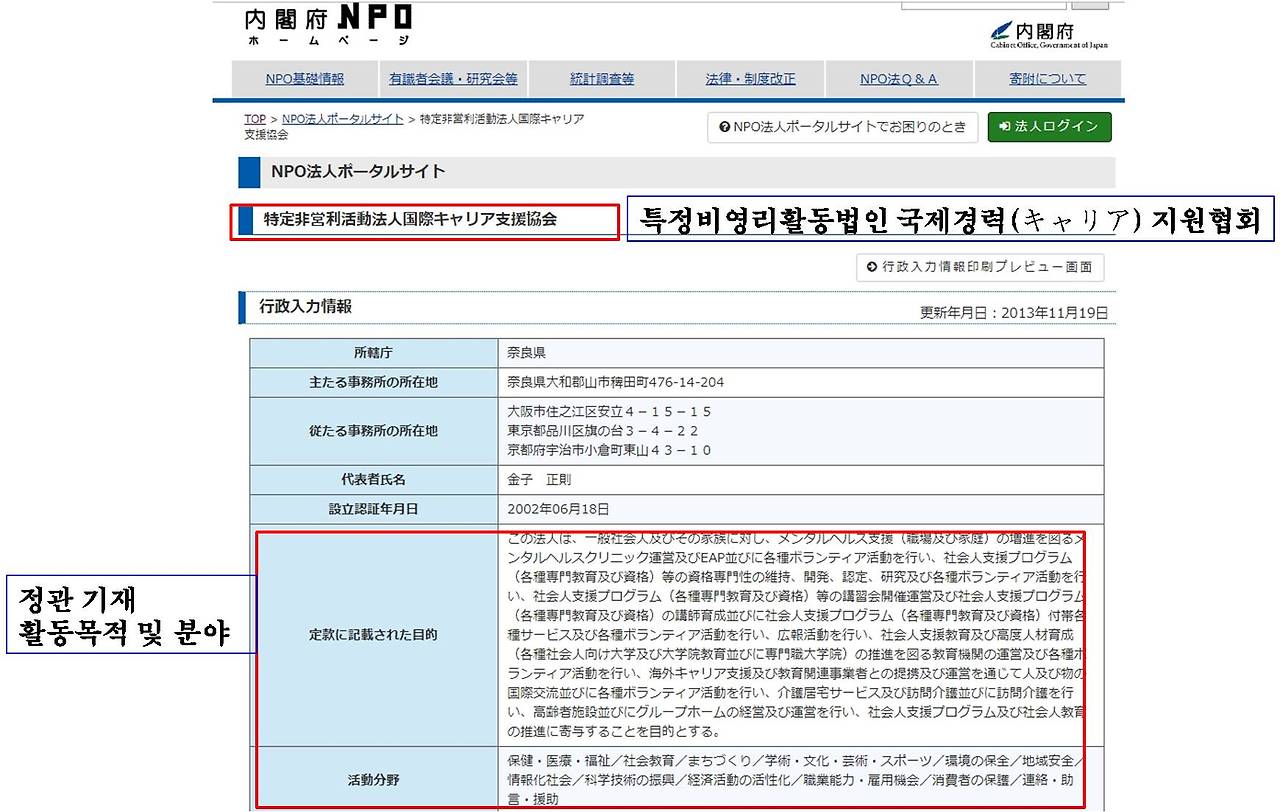The width and height of the screenshot is (1280, 812).
Task: Click the 活動分野 row label
Action: (x=374, y=779)
